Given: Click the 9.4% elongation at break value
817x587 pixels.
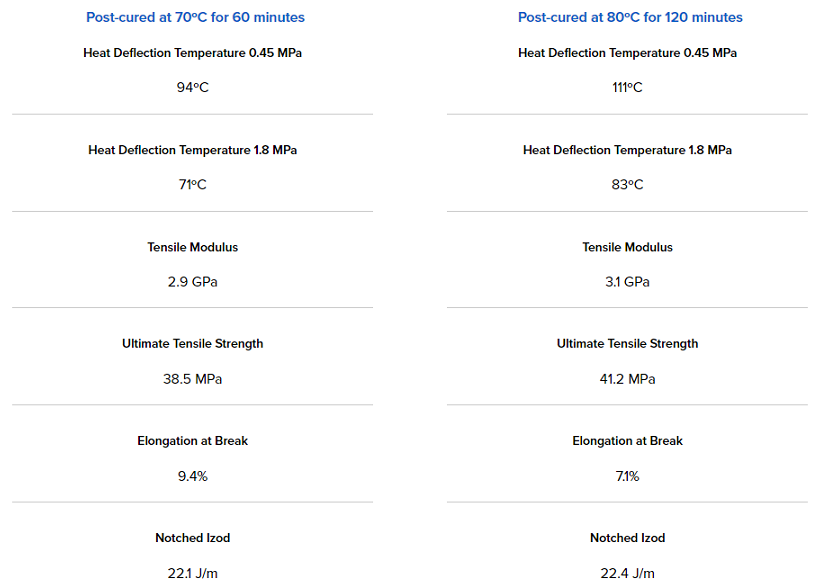Looking at the screenshot, I should (x=193, y=476).
